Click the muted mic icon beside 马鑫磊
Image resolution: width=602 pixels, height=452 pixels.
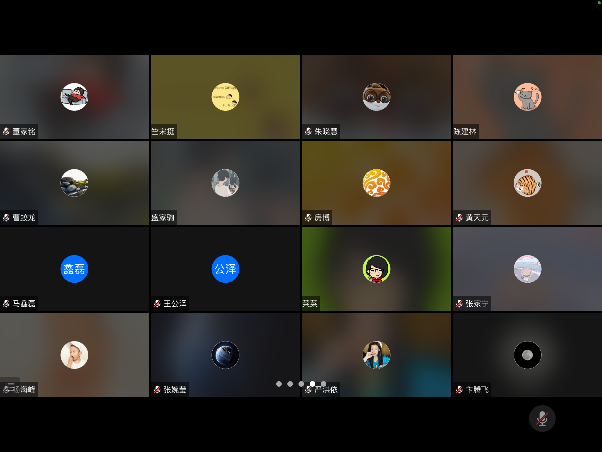(6, 303)
